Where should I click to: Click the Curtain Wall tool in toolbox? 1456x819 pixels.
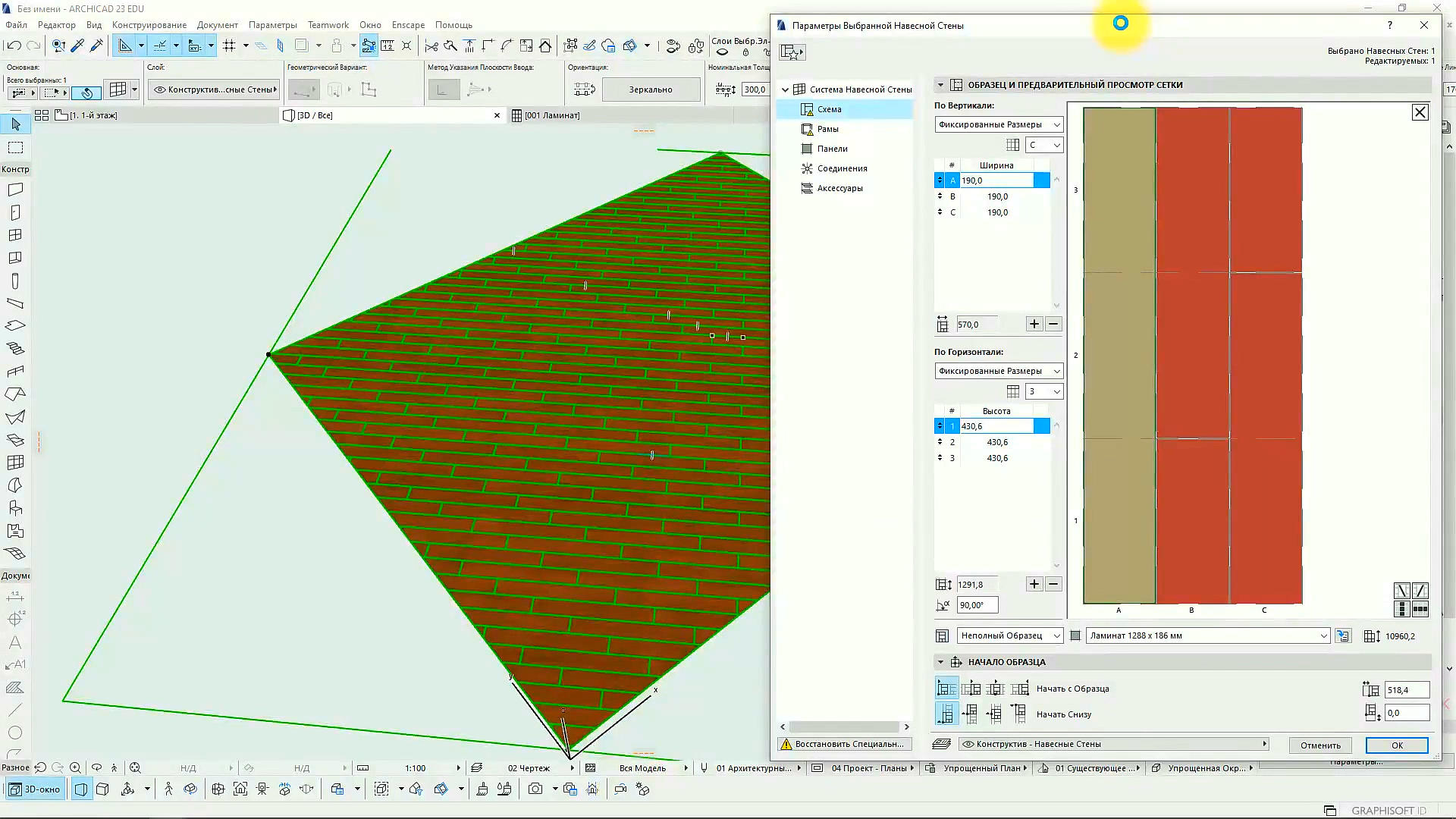pos(15,463)
